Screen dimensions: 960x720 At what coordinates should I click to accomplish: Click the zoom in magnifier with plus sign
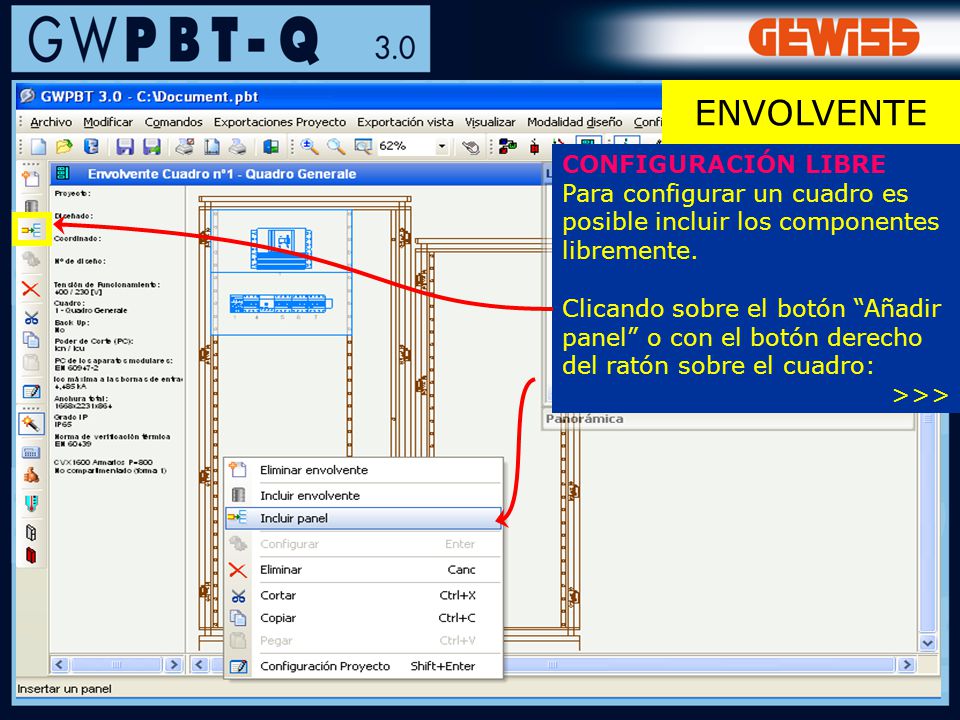309,147
